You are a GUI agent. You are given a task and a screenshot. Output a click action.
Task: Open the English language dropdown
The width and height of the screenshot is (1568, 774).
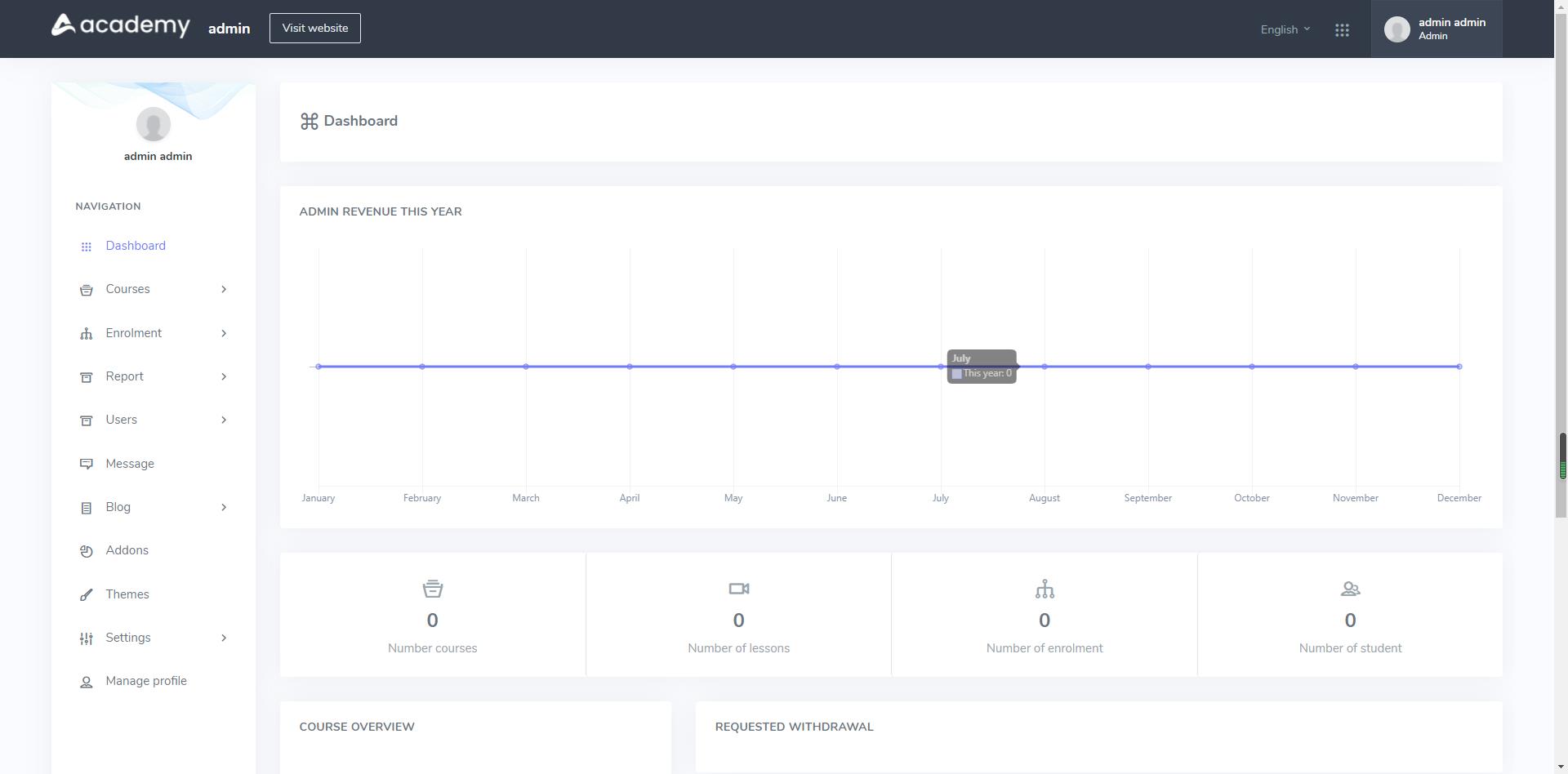tap(1285, 29)
